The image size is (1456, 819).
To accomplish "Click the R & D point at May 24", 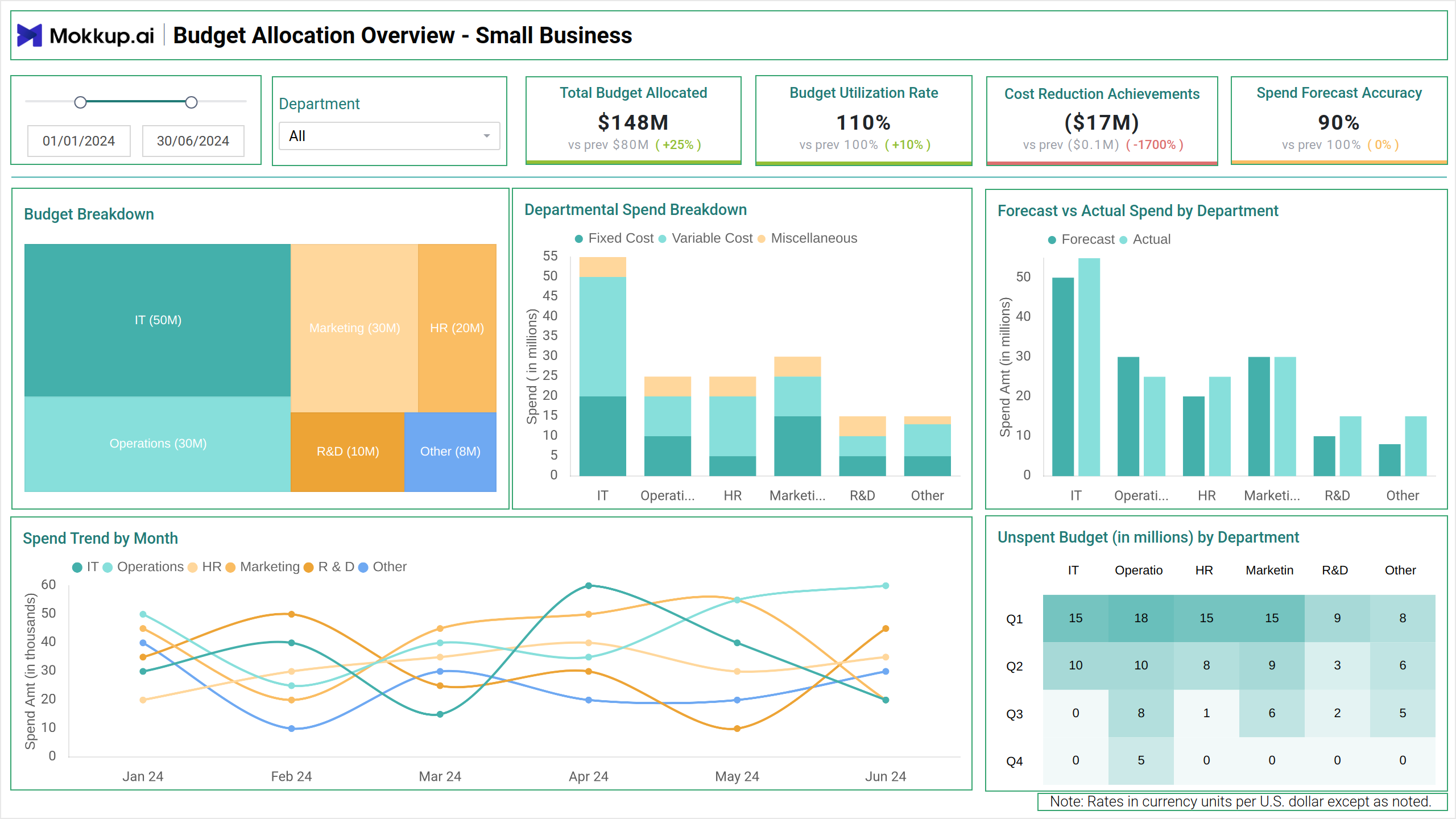I will (737, 729).
